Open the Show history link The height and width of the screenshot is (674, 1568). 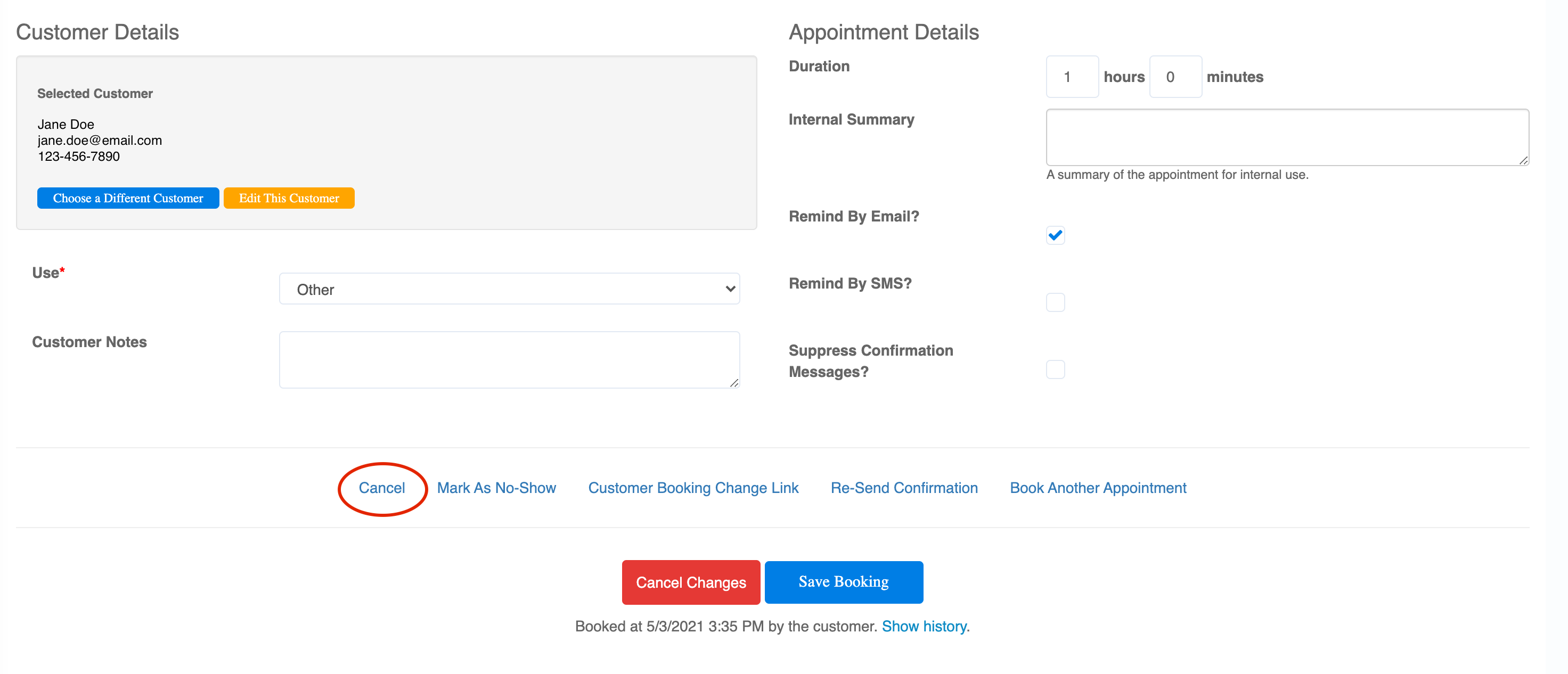pos(924,626)
